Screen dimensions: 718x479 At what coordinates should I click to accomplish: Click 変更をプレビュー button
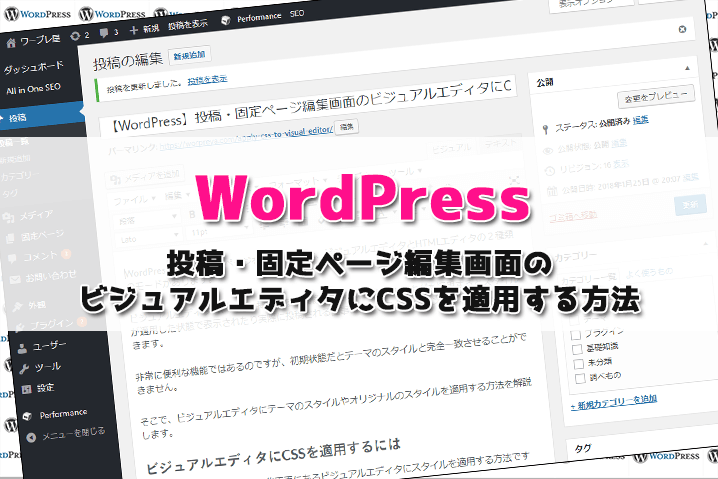point(656,96)
